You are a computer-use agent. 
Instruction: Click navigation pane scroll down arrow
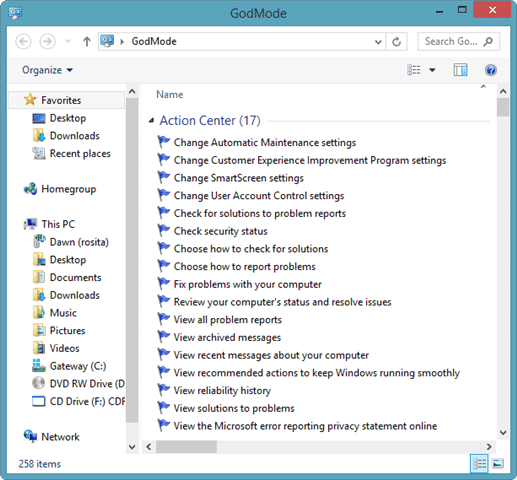coord(132,447)
